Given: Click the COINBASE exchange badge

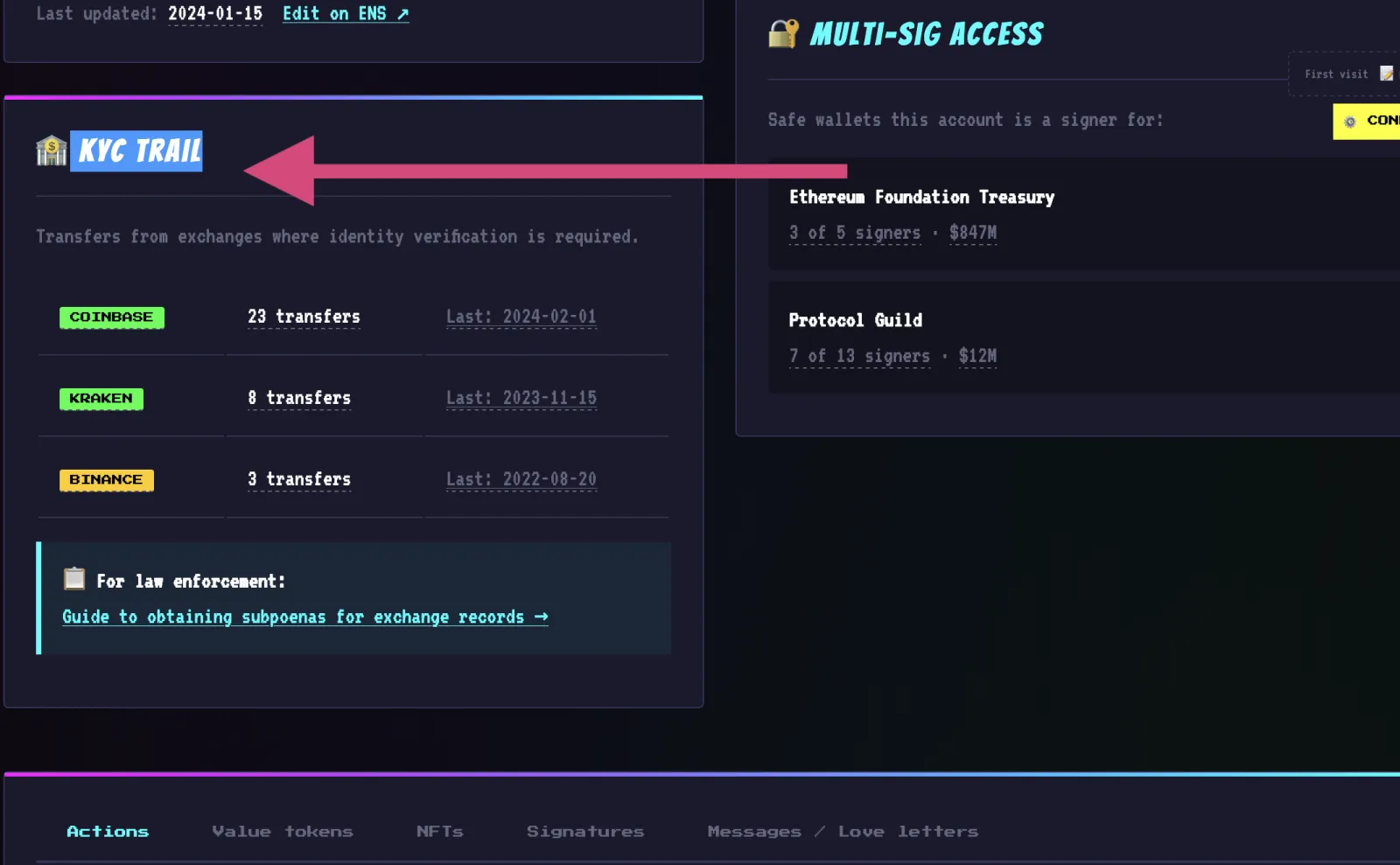Looking at the screenshot, I should tap(112, 317).
